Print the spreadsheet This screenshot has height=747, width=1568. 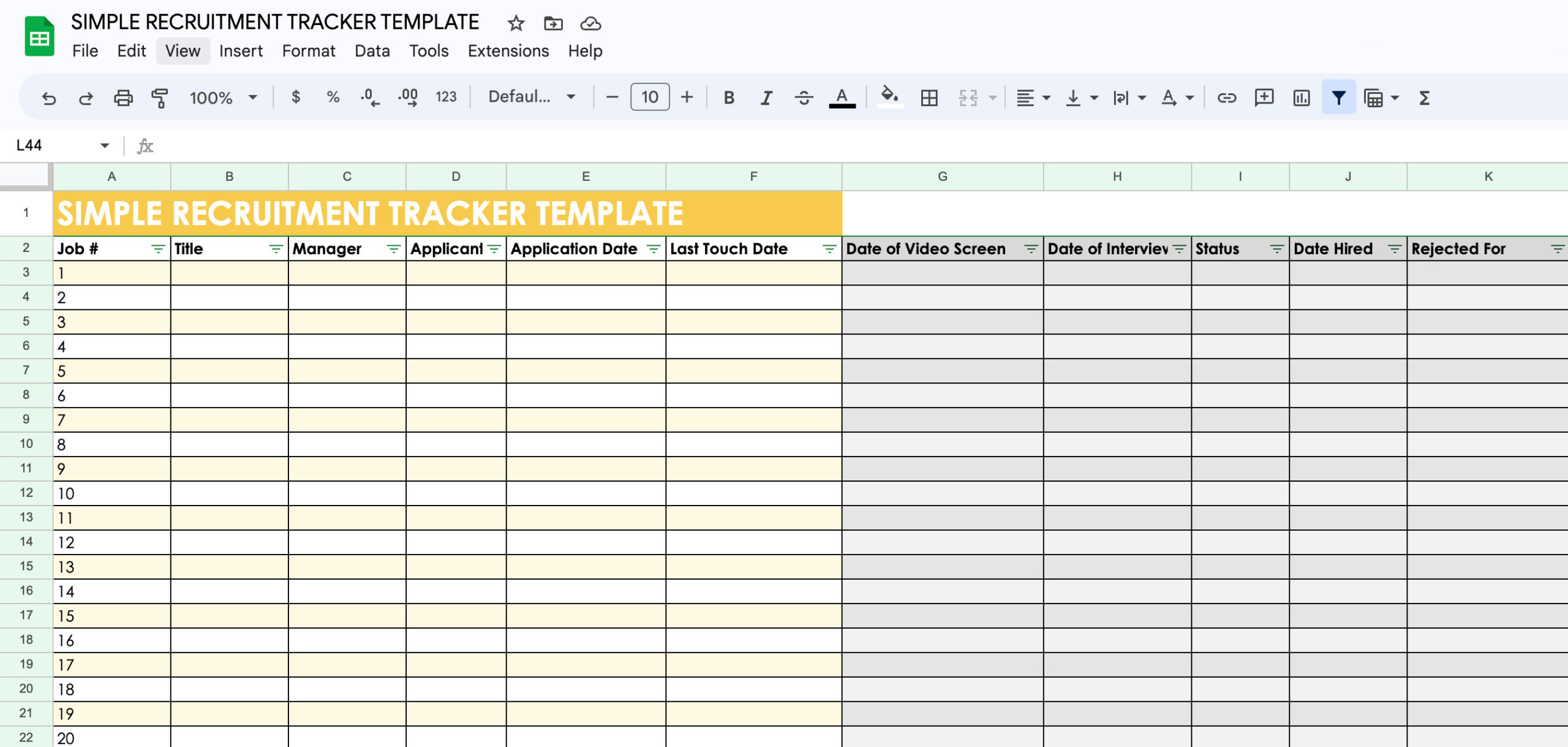click(123, 98)
